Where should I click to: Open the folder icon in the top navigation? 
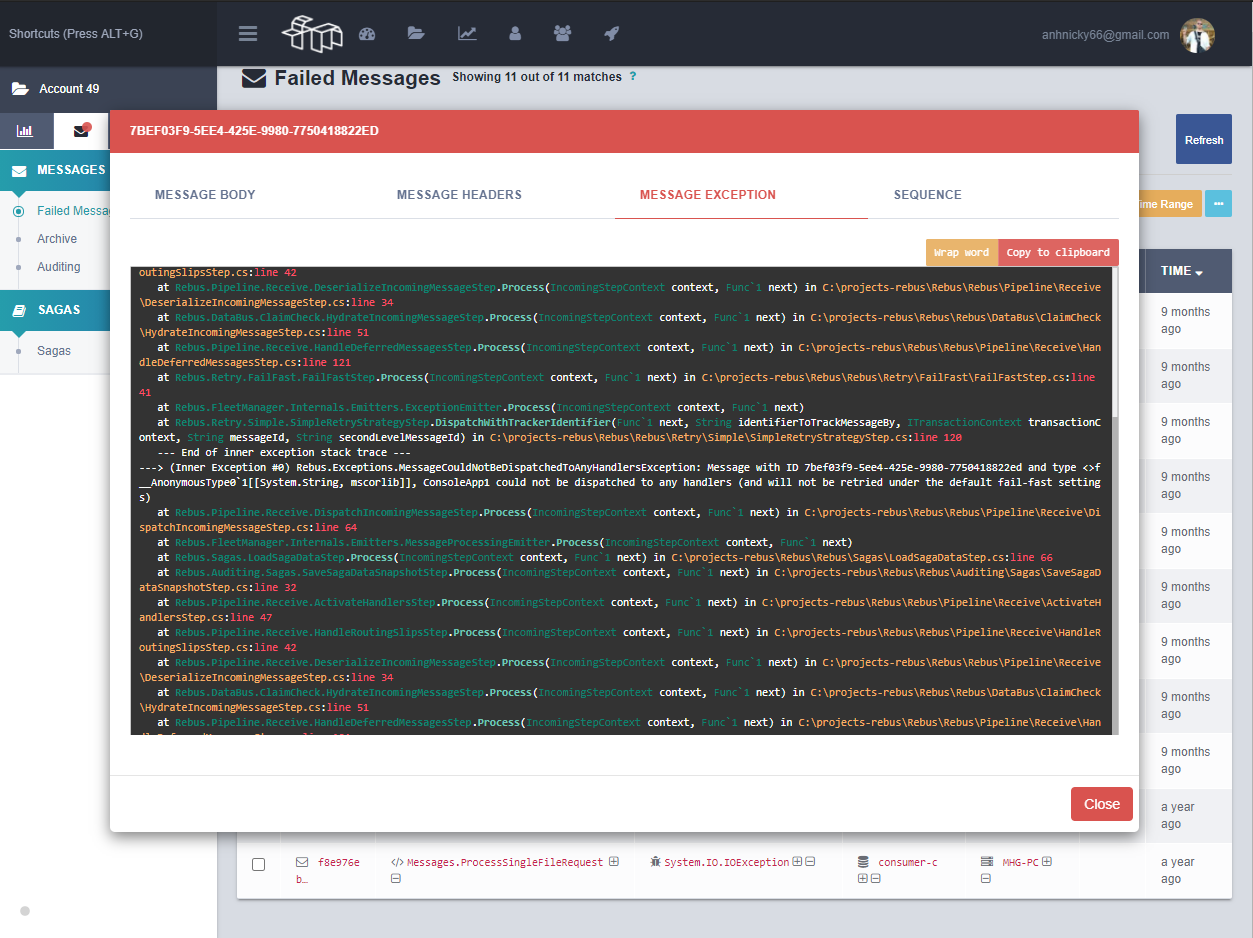pos(415,33)
